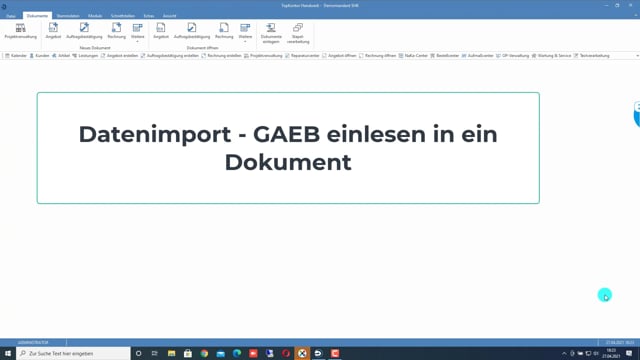Open NaKa Center shortcut
The image size is (640, 360).
pyautogui.click(x=413, y=56)
